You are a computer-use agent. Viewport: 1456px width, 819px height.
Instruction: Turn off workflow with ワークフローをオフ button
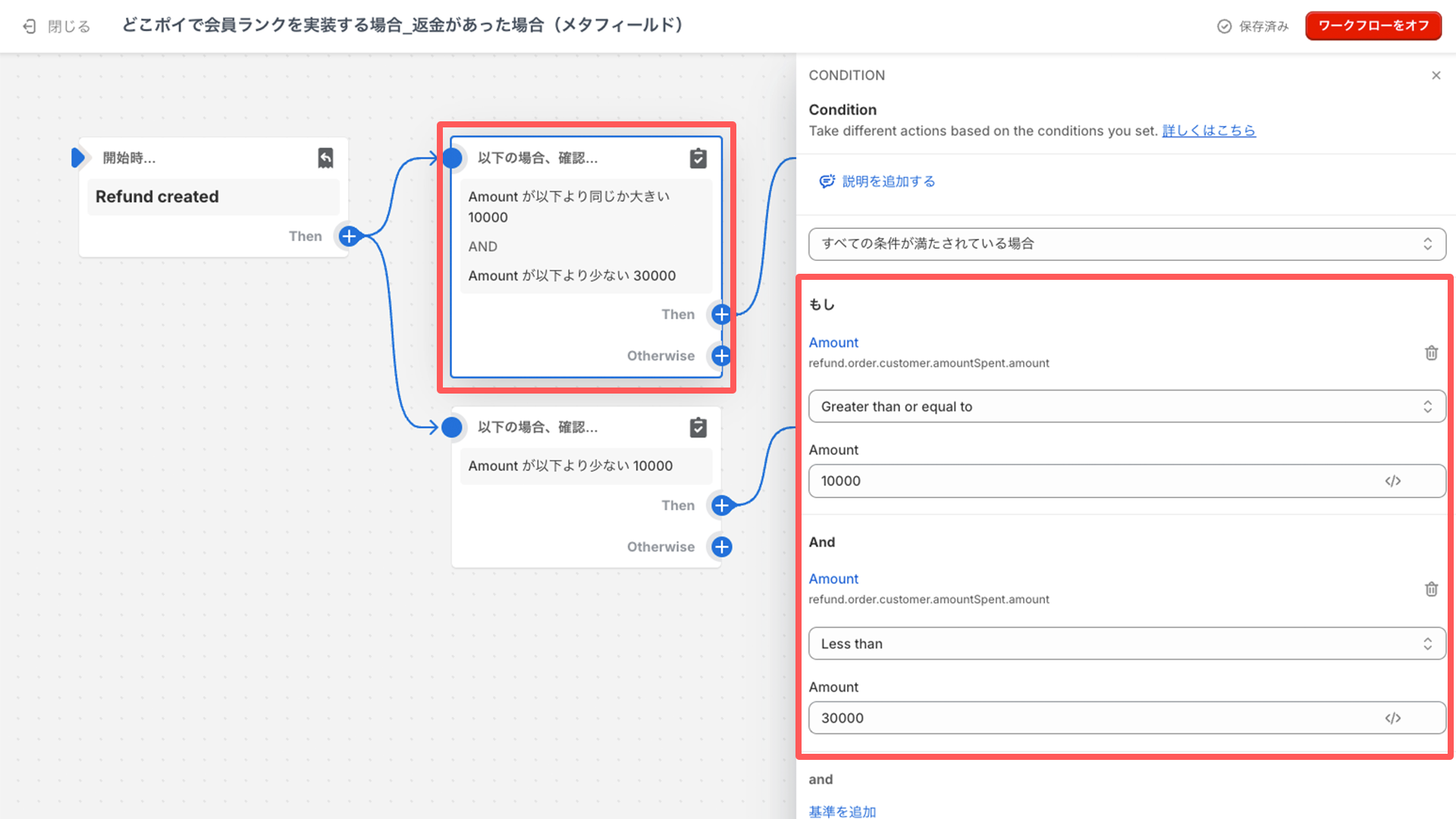coord(1373,26)
